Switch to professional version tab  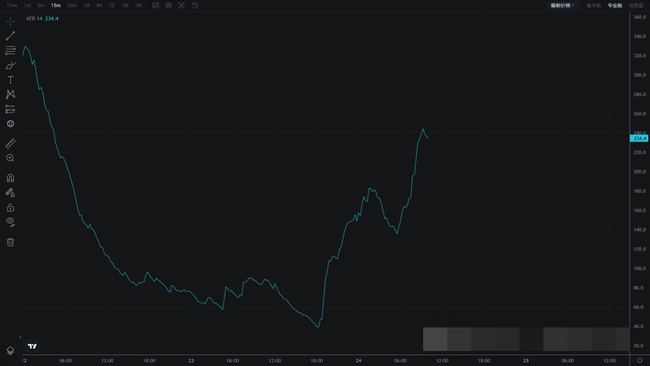(x=615, y=5)
